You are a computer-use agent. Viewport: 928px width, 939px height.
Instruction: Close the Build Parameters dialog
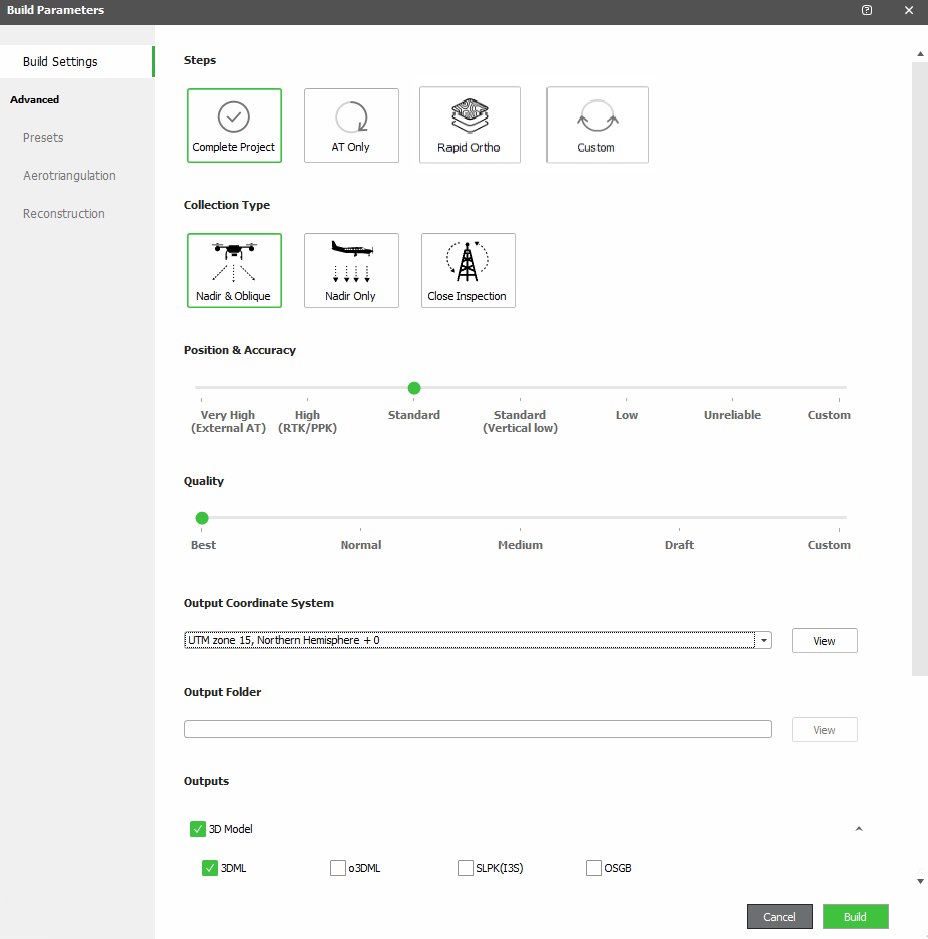point(908,10)
